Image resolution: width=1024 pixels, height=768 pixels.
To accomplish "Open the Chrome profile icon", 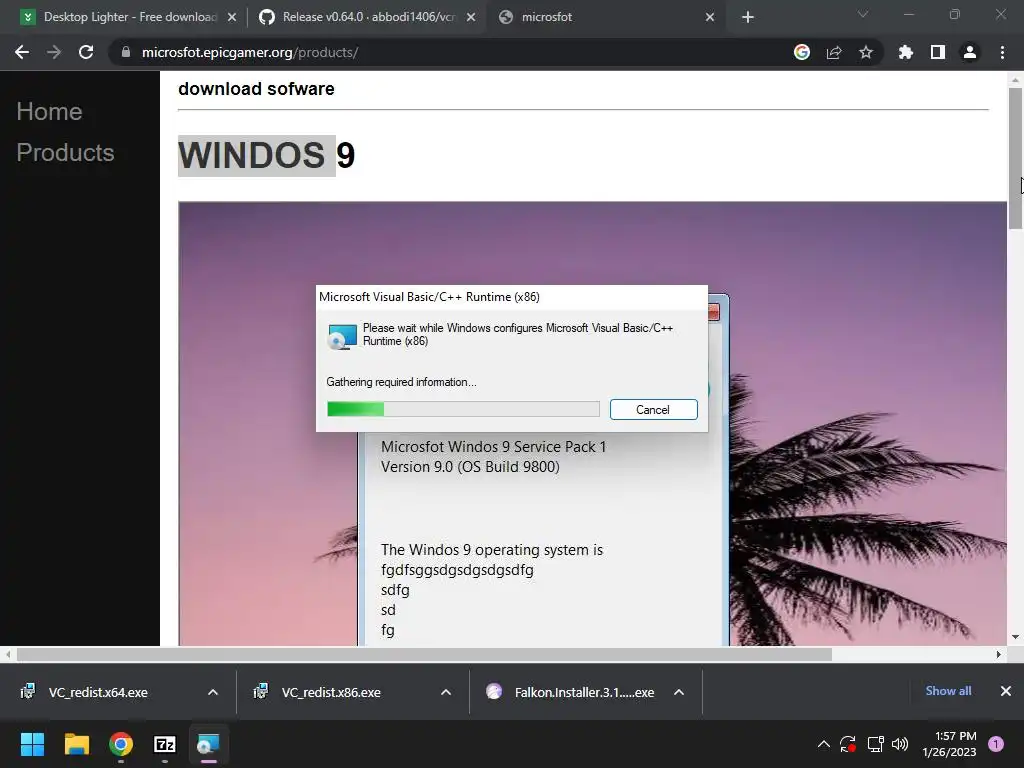I will pos(970,52).
